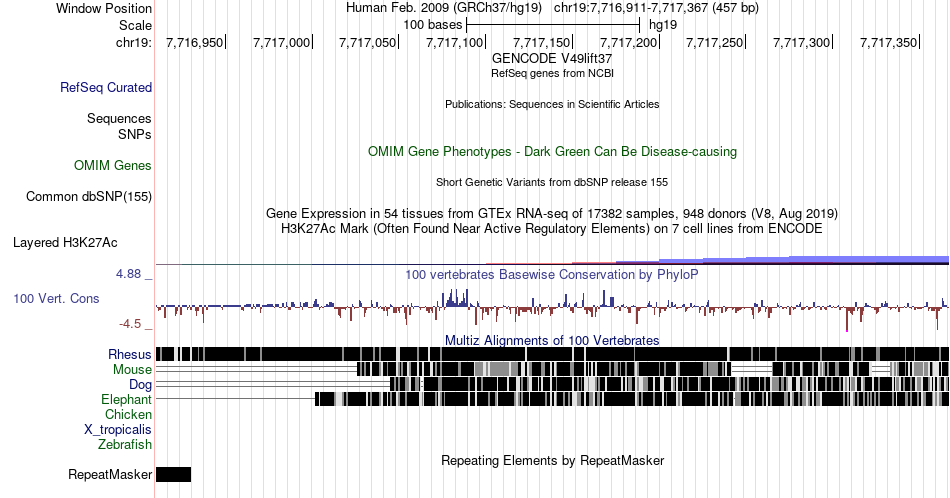Click the Layered H3K27Ac track label

coord(65,242)
